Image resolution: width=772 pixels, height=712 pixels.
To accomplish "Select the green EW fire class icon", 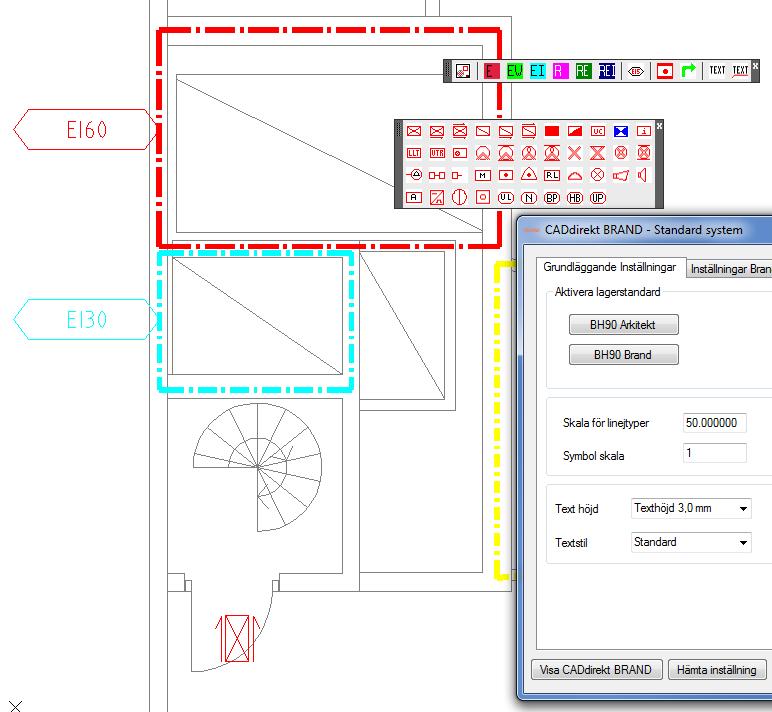I will click(x=514, y=71).
